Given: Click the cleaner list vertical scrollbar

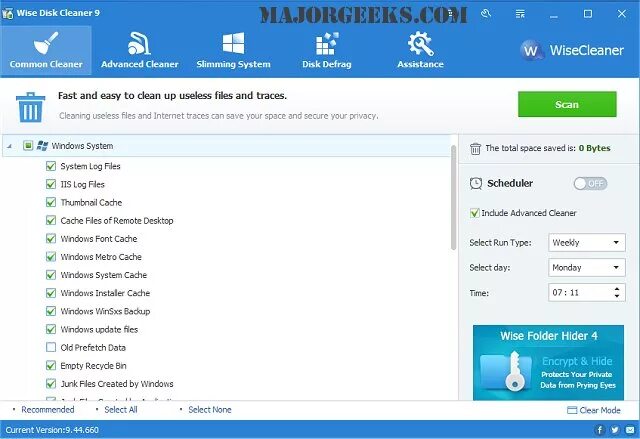Looking at the screenshot, I should [x=453, y=198].
